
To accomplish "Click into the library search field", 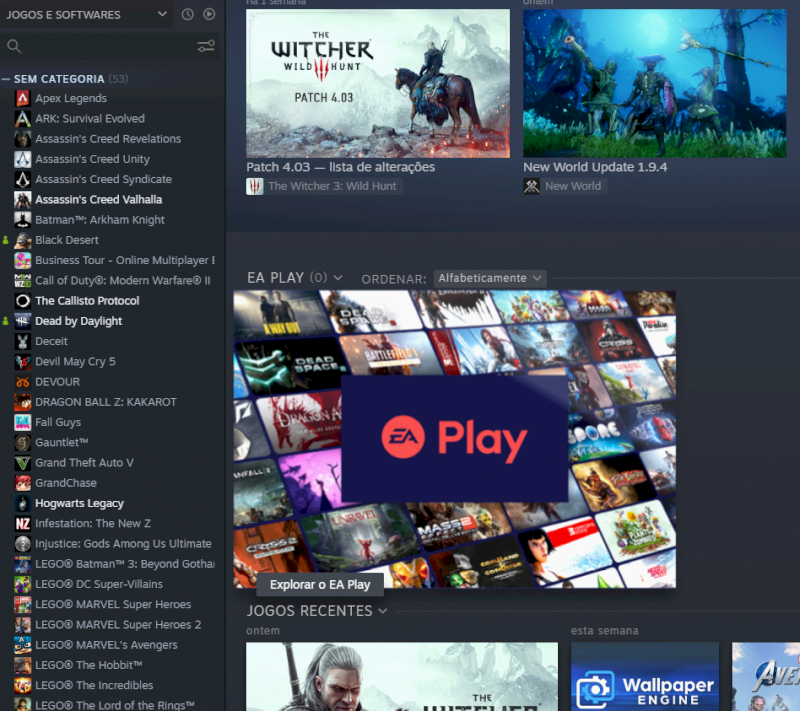I will pyautogui.click(x=107, y=46).
